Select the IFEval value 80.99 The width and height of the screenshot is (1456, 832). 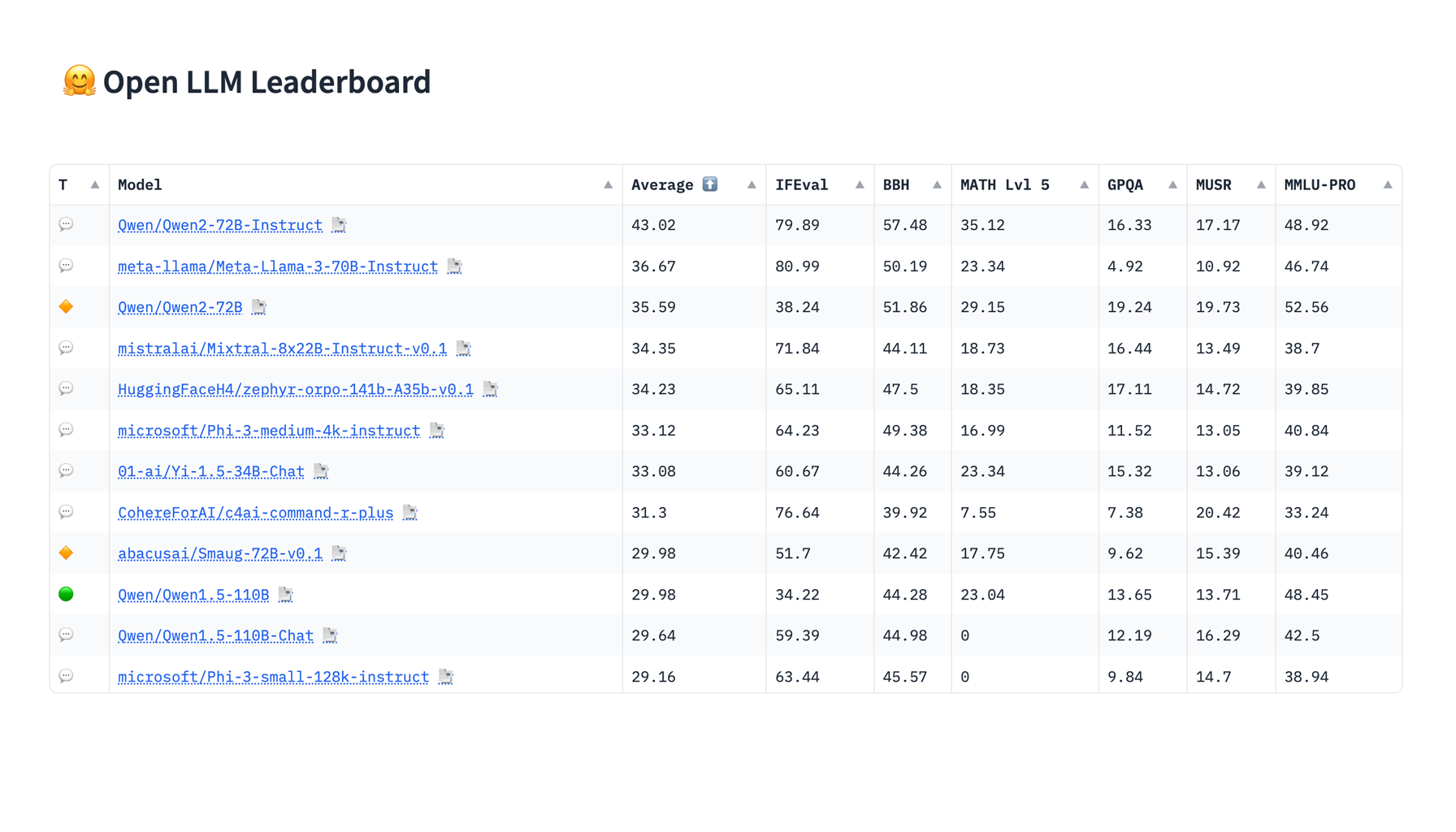point(797,266)
